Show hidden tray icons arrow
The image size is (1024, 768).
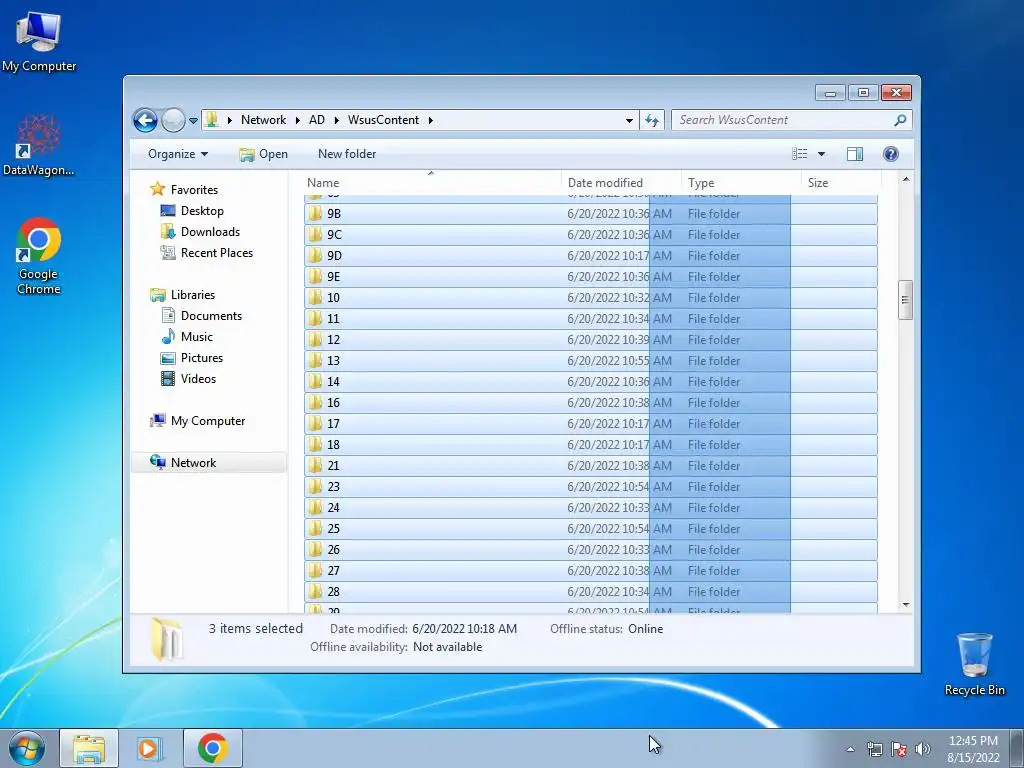[850, 749]
